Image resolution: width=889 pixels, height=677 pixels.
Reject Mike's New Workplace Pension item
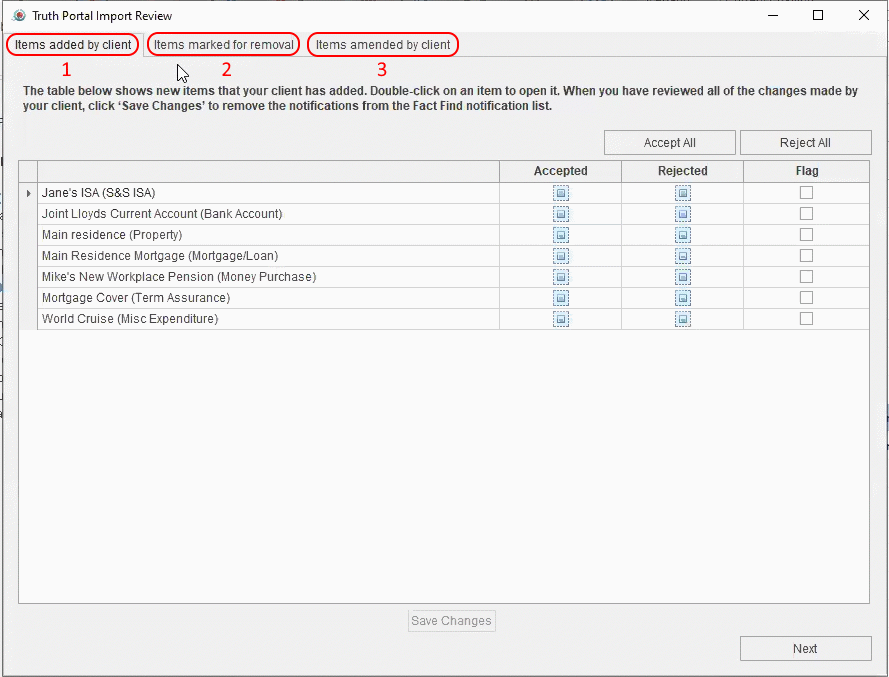(x=683, y=277)
